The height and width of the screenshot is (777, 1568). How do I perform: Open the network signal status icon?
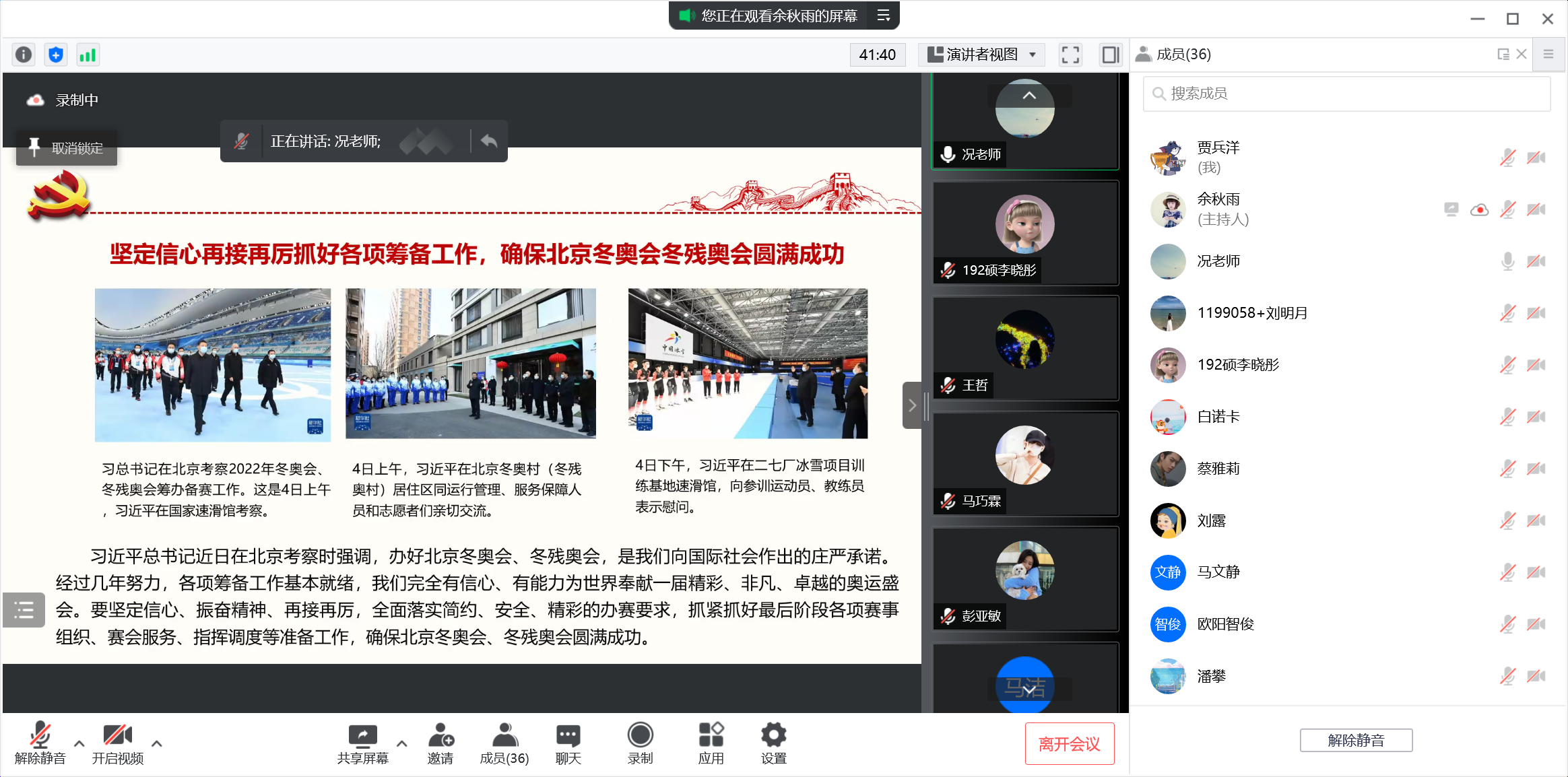88,55
